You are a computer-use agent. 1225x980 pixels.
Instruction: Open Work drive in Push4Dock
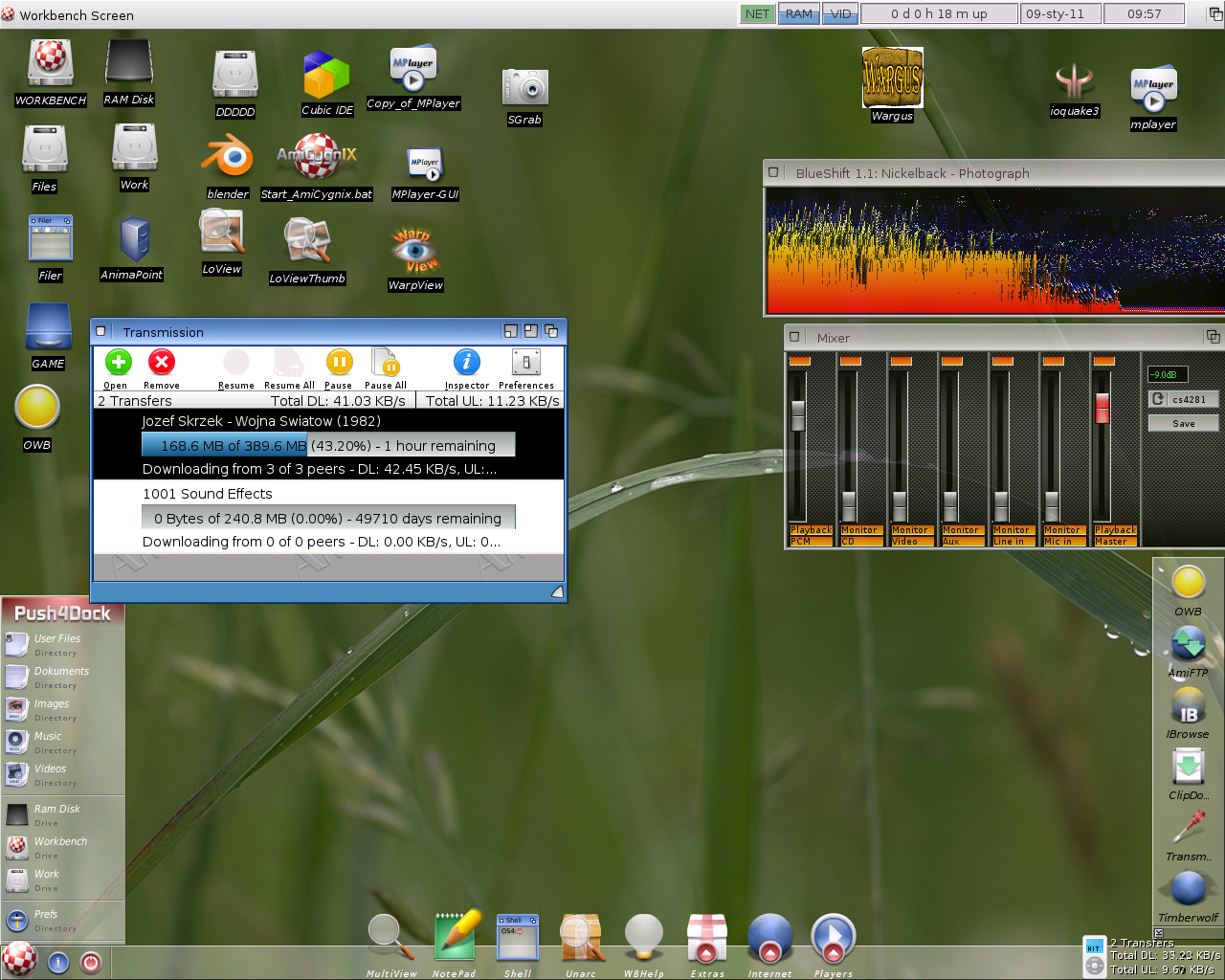62,880
